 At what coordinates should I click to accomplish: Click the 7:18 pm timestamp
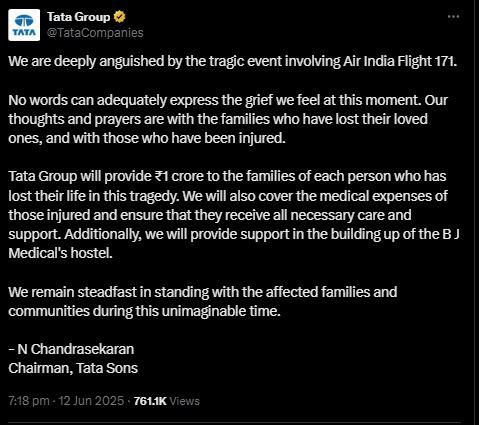(x=29, y=401)
